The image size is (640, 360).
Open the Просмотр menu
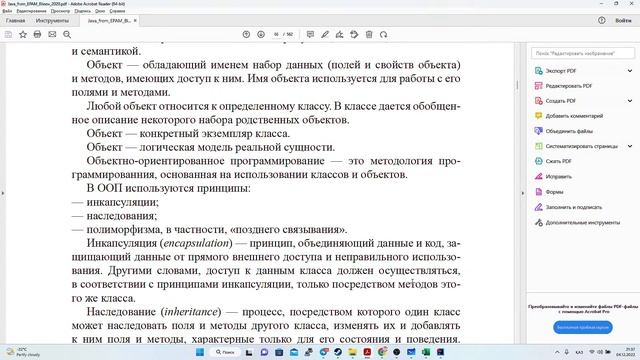[60, 11]
